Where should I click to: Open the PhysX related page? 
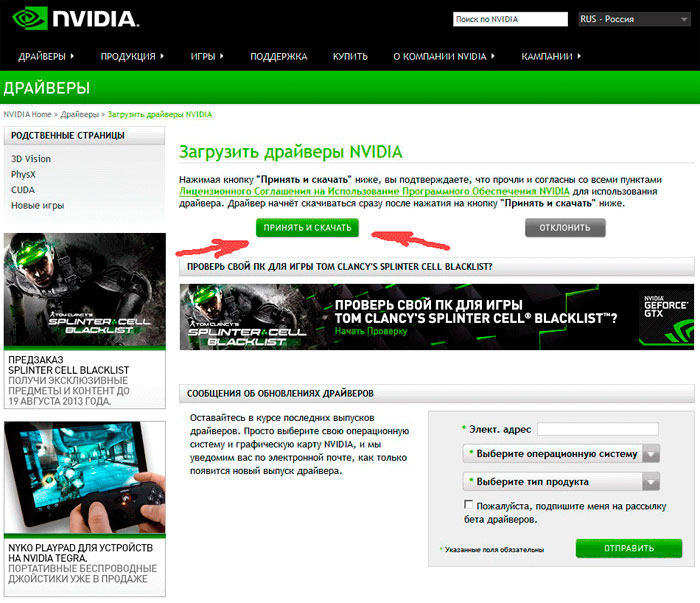tap(23, 175)
